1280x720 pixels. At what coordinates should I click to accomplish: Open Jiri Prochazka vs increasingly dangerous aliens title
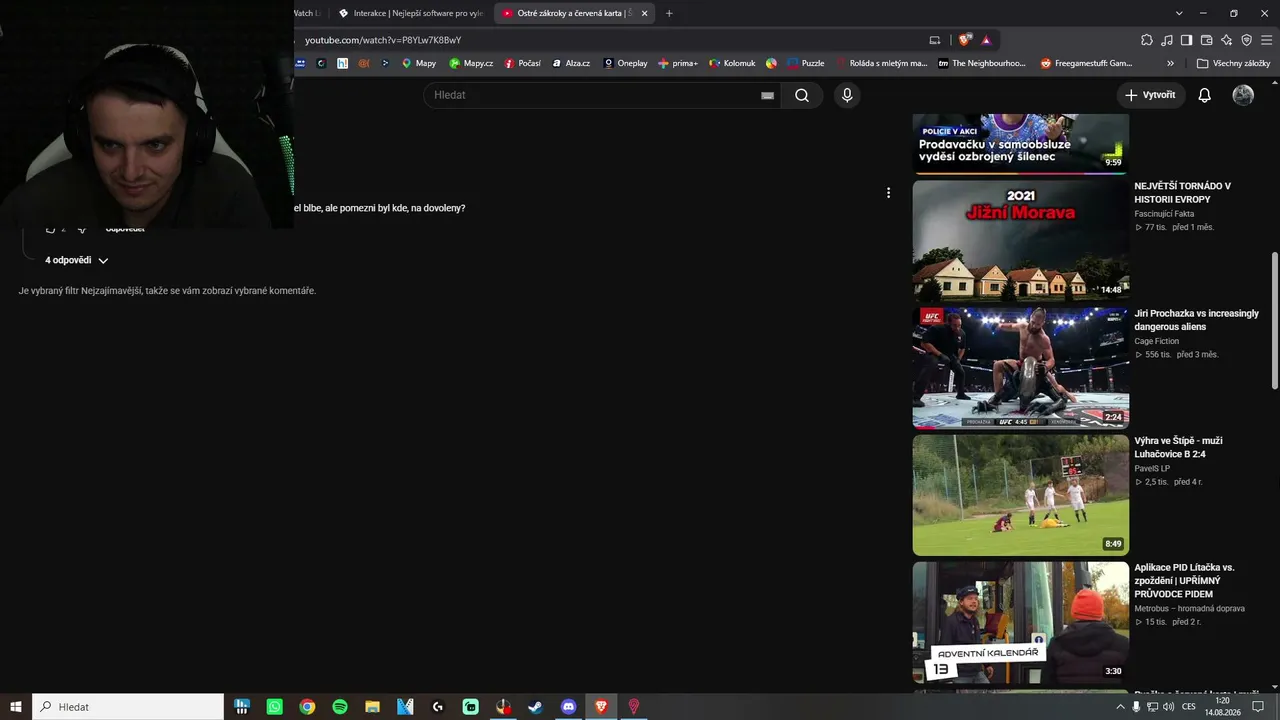(1196, 320)
